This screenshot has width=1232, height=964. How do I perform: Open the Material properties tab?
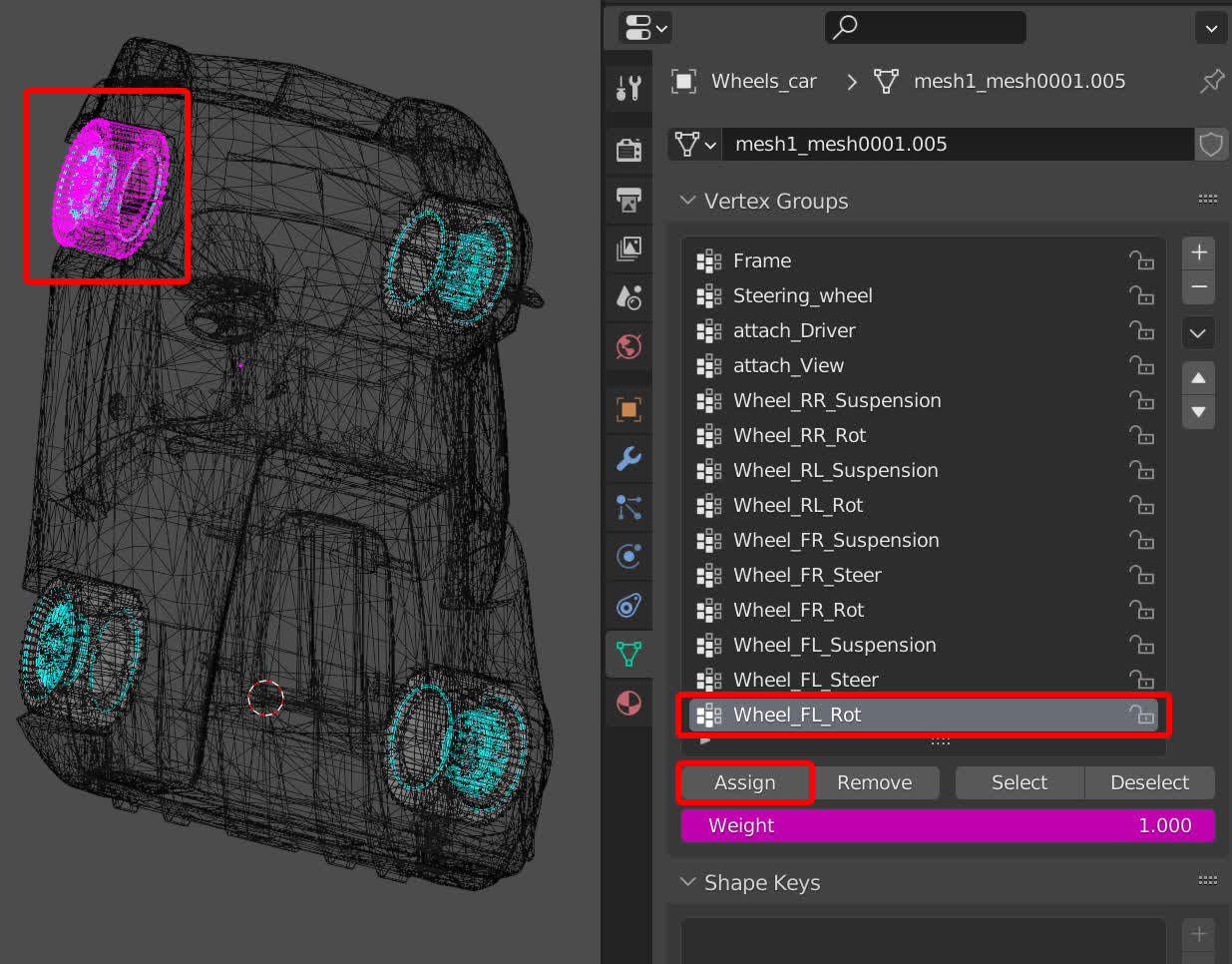[x=628, y=703]
